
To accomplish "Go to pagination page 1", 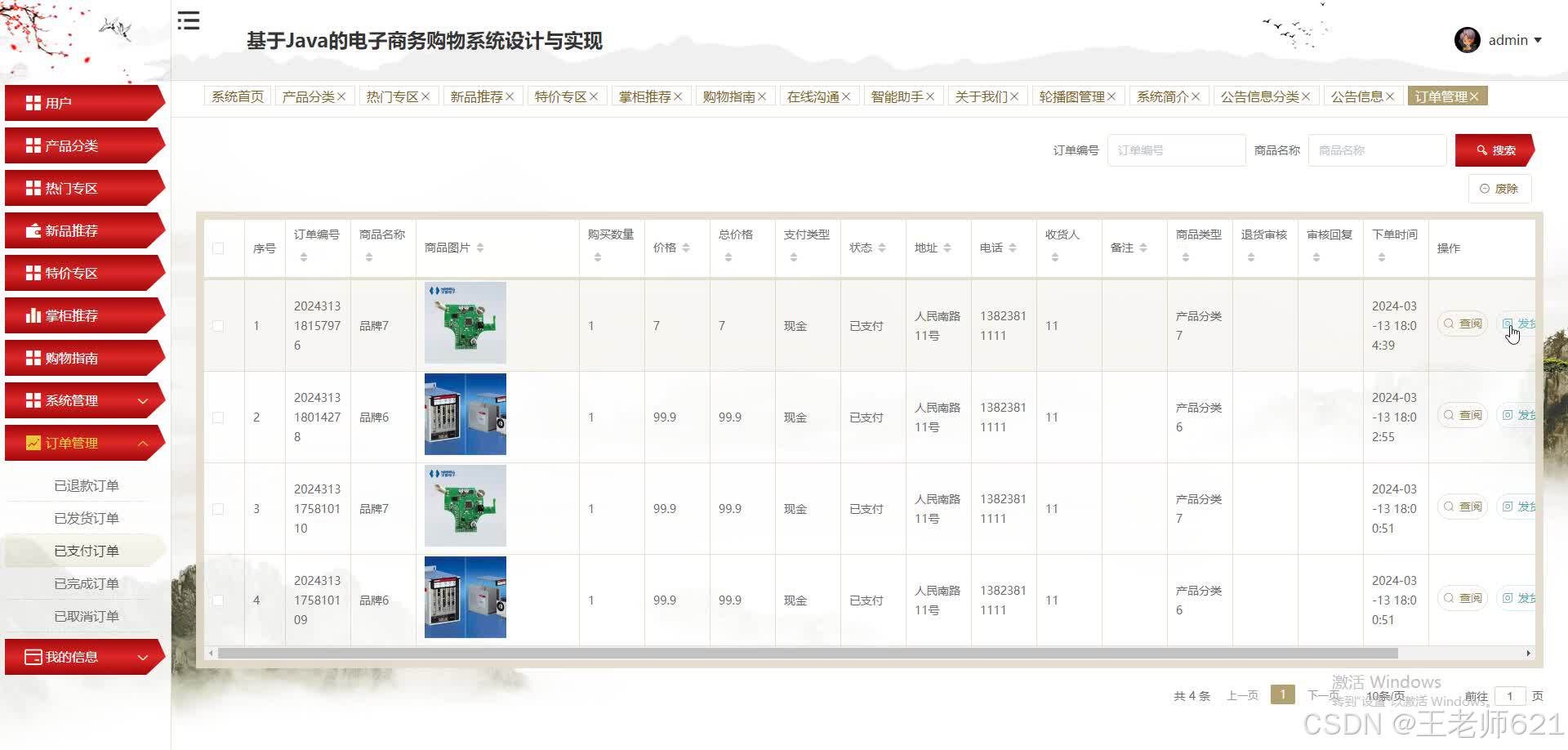I will 1283,694.
